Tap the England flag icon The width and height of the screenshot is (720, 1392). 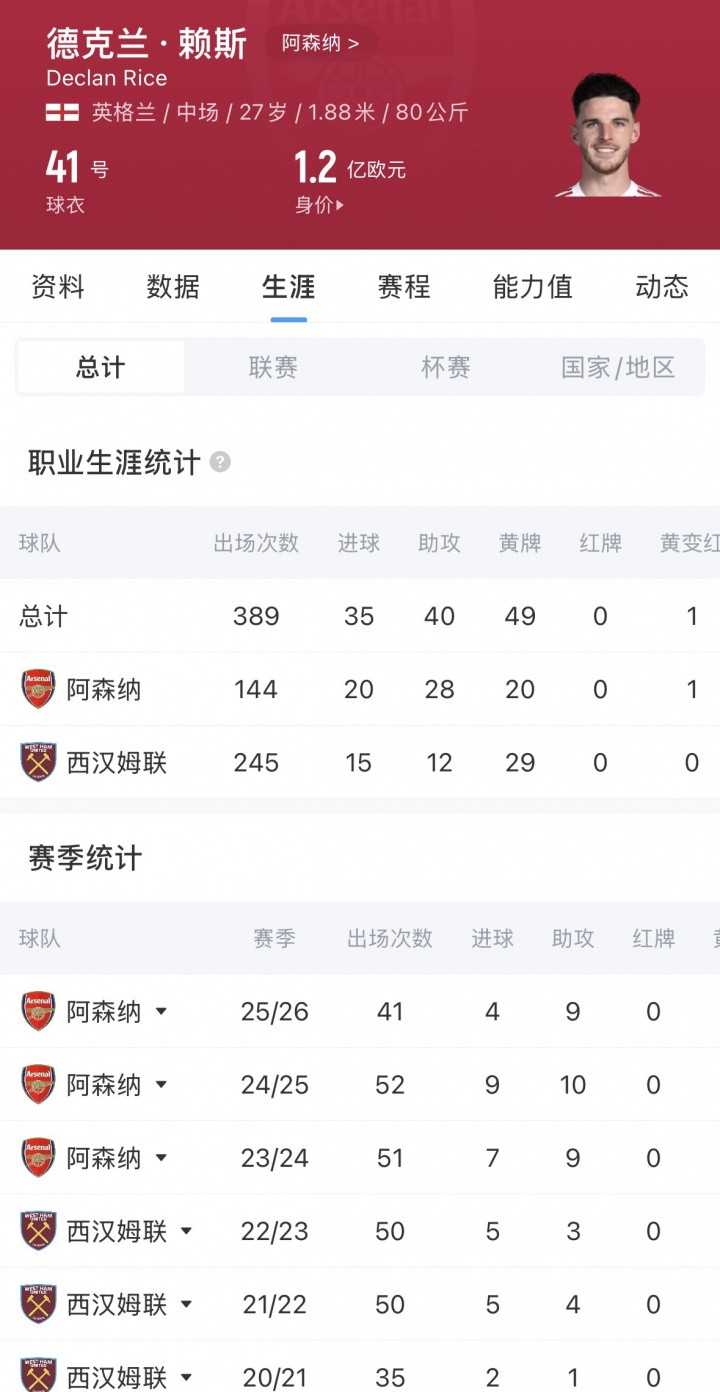[62, 112]
